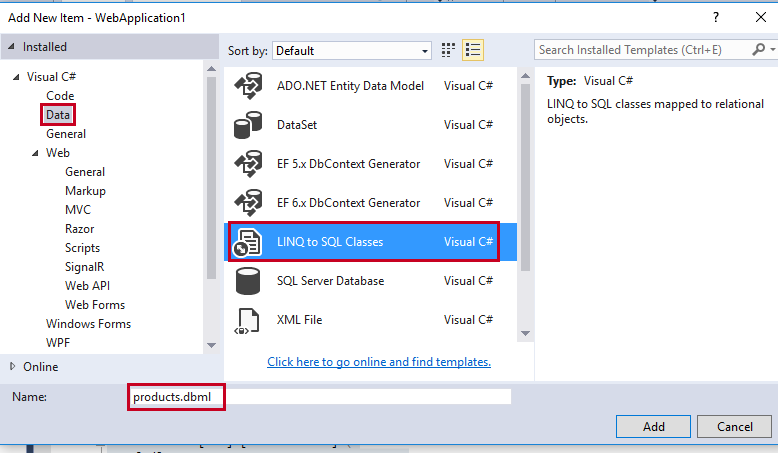Image resolution: width=778 pixels, height=453 pixels.
Task: Select the Razor category
Action: 79,229
